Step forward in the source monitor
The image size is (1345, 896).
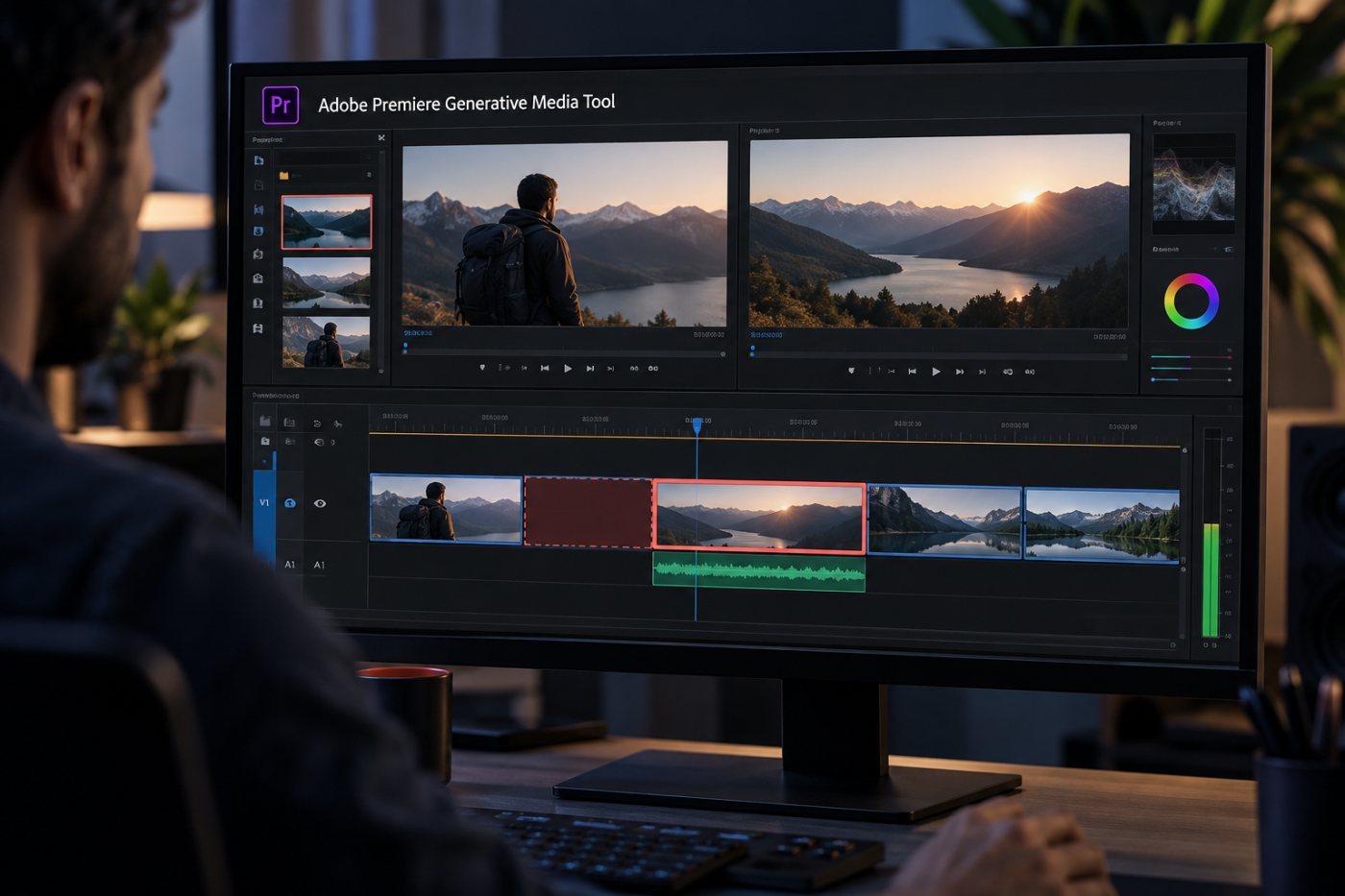tap(590, 368)
